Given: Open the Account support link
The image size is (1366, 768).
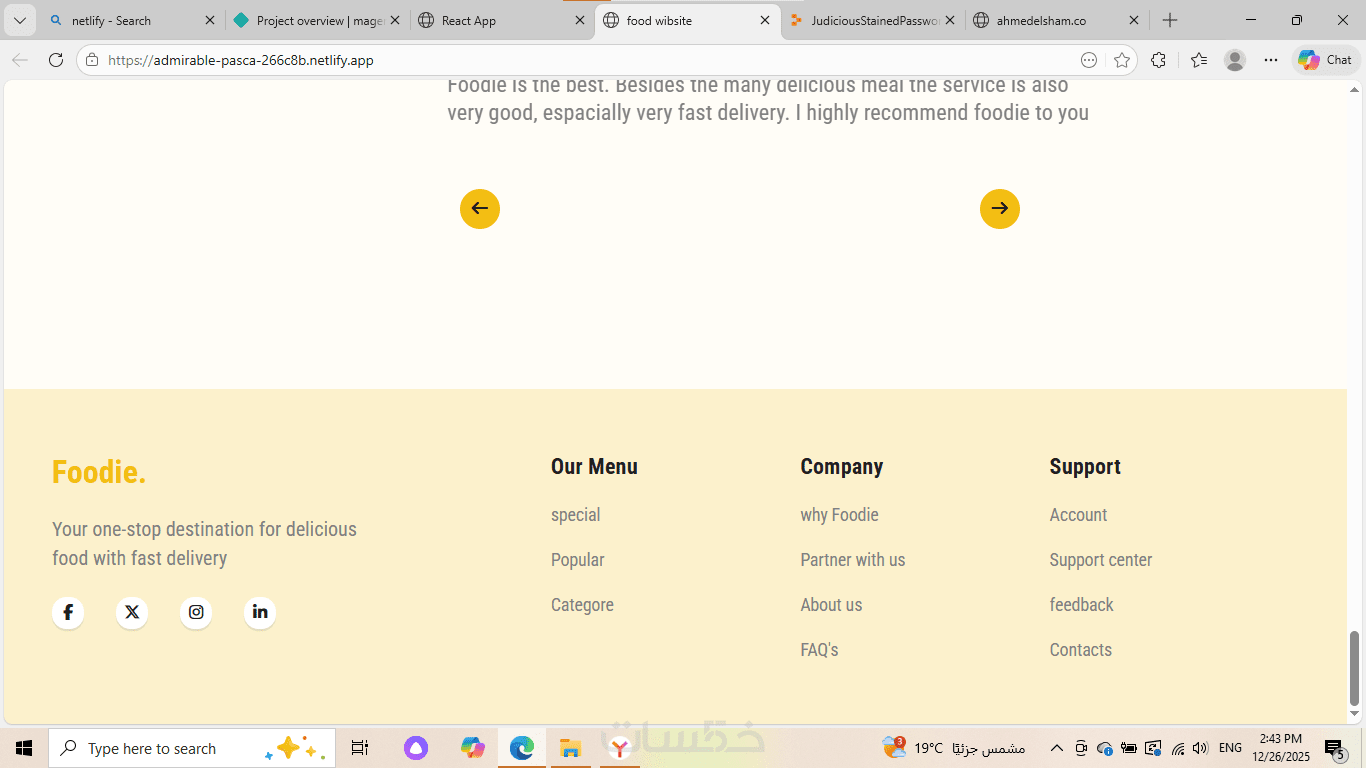Looking at the screenshot, I should [1078, 515].
